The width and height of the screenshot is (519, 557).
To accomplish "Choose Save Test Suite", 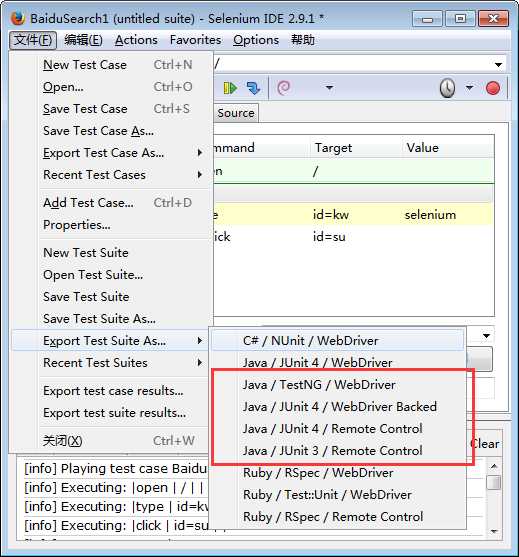I will (x=111, y=297).
